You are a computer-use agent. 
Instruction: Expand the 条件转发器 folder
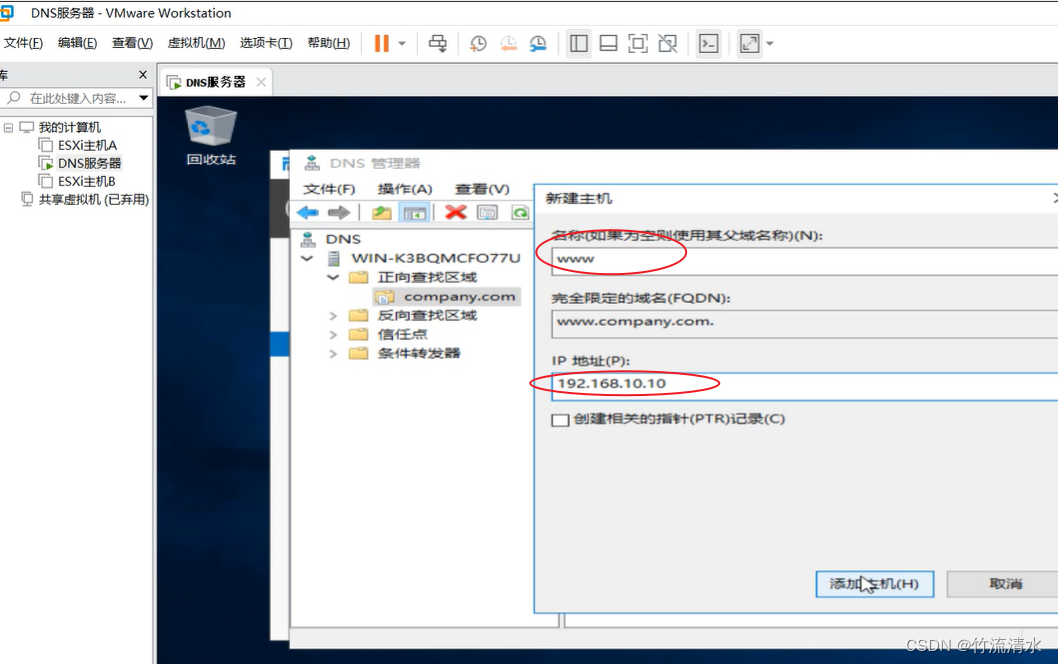coord(333,353)
